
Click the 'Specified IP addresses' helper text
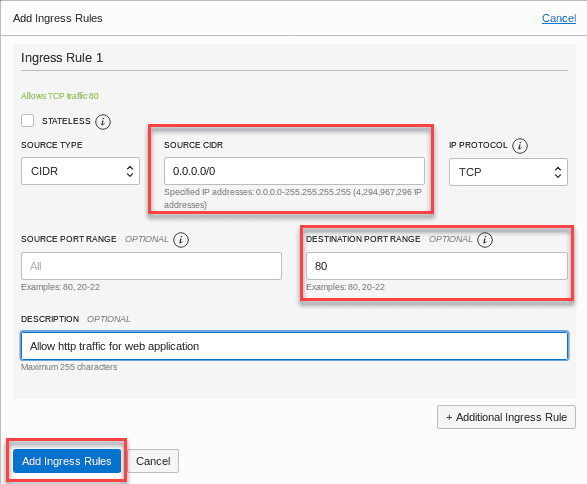[x=293, y=198]
